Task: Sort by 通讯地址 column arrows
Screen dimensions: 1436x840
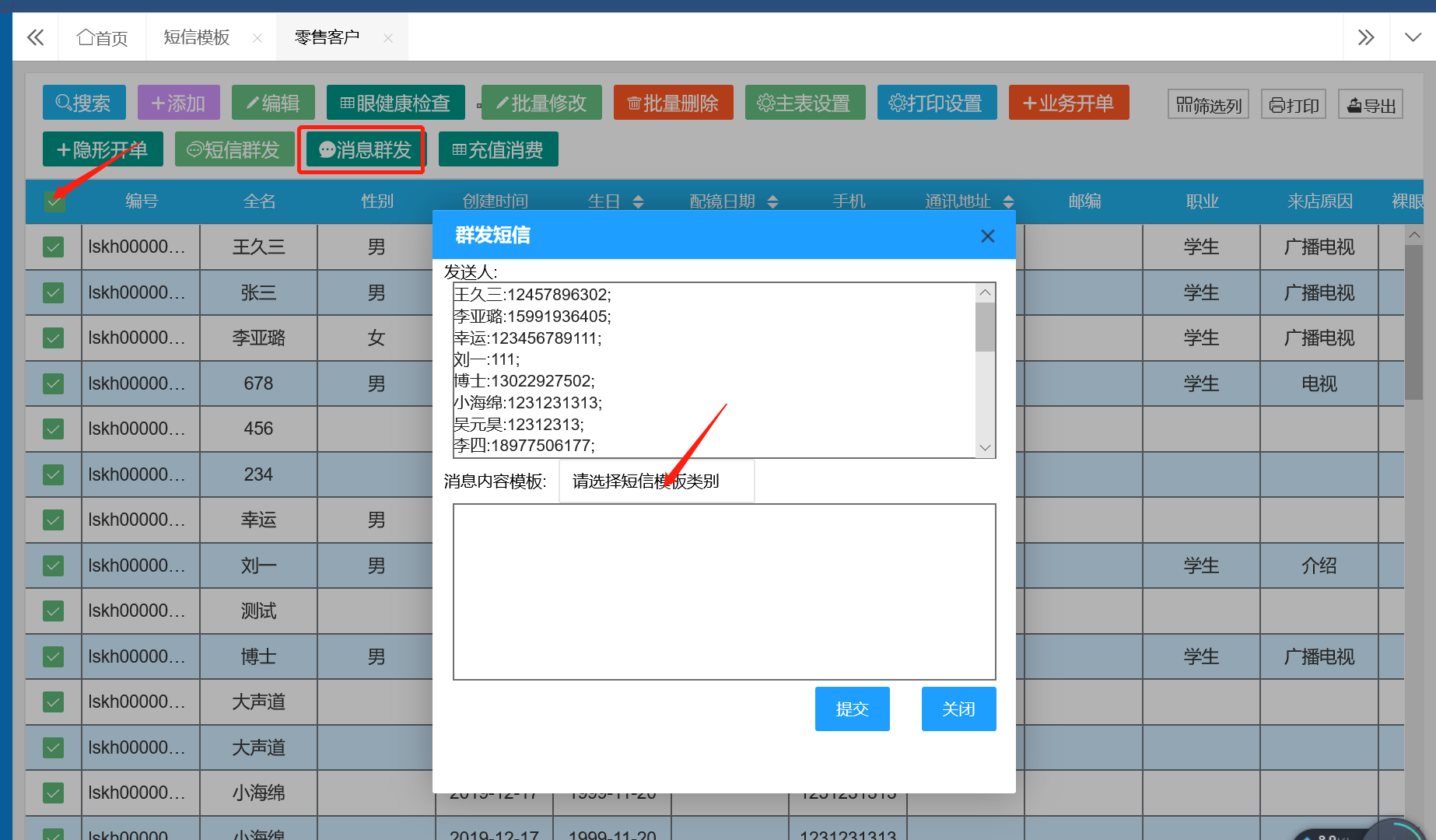Action: click(1009, 201)
